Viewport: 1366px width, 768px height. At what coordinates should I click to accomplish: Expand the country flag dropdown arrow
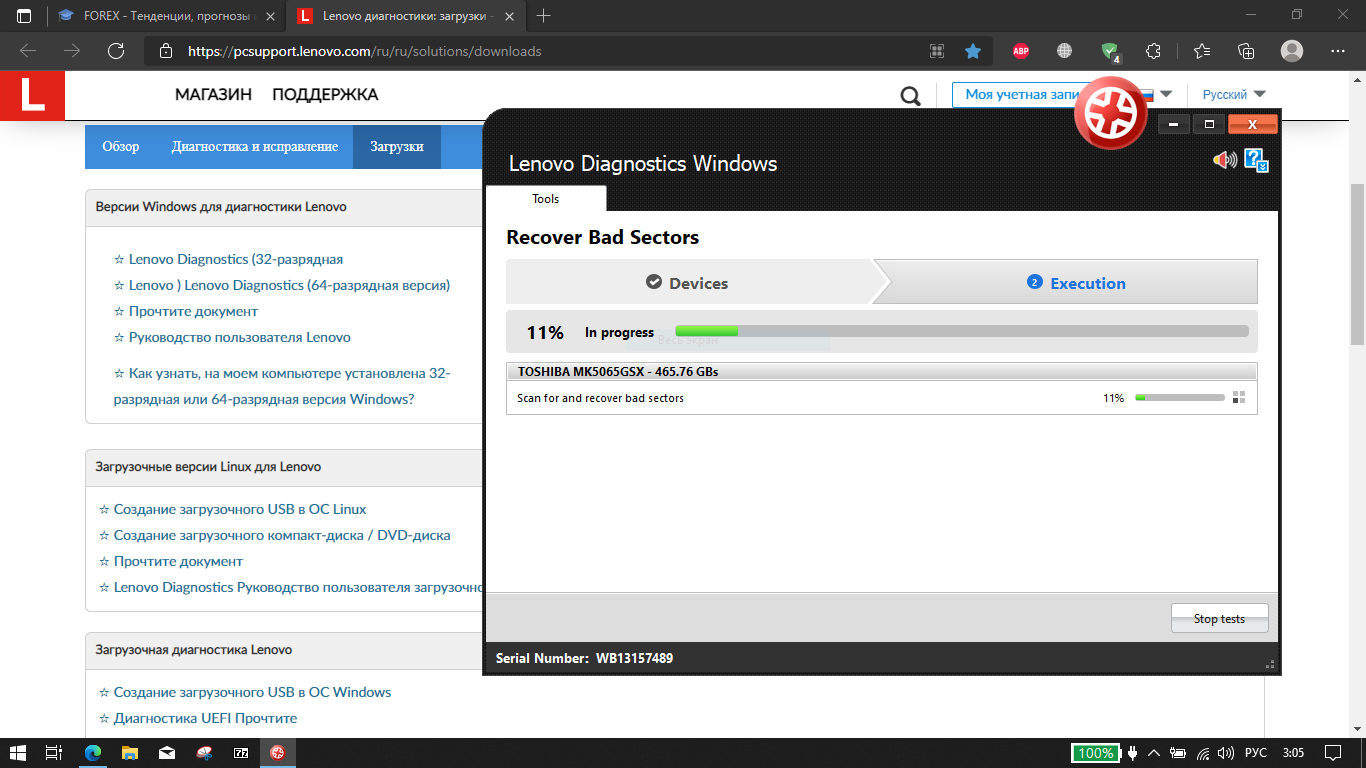(1166, 94)
